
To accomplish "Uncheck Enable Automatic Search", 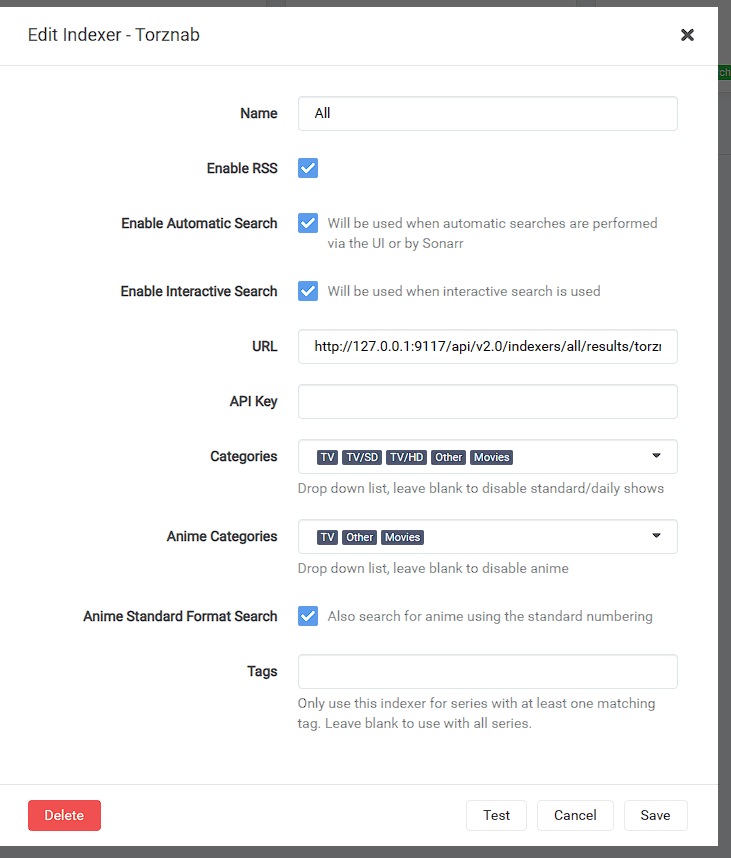I will point(308,223).
